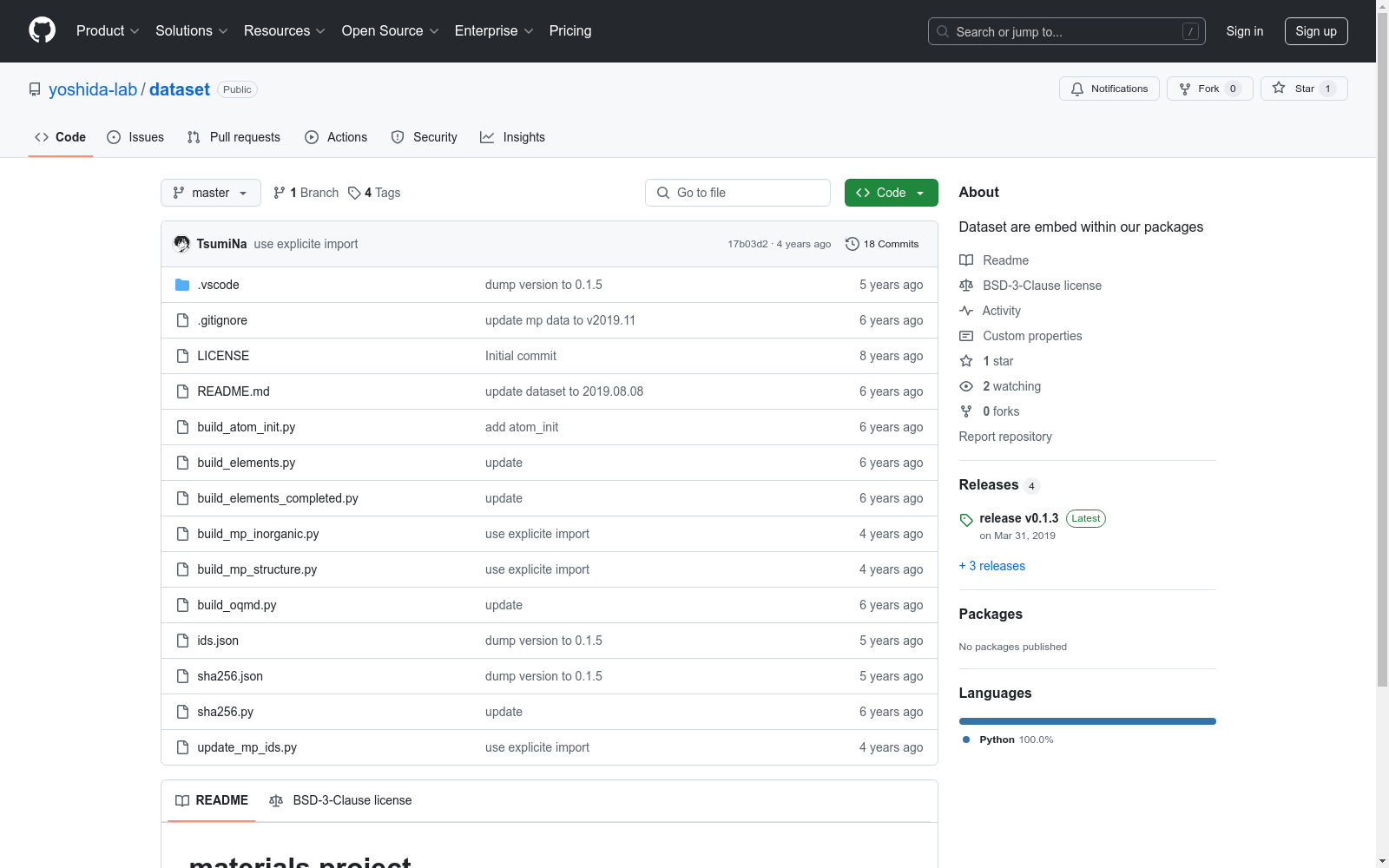
Task: View the + 3 releases link
Action: (992, 566)
